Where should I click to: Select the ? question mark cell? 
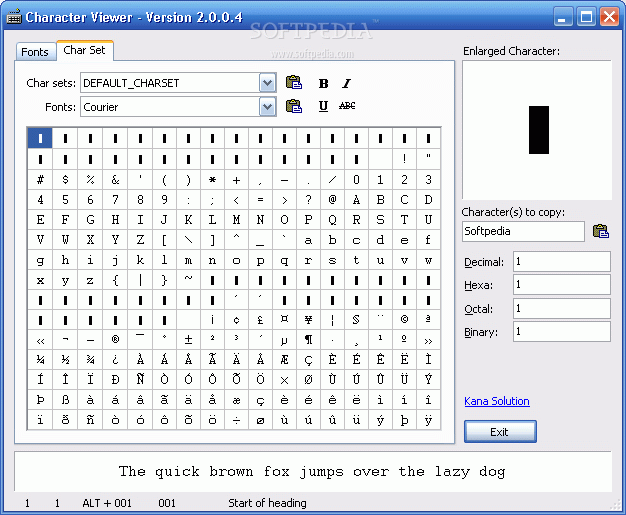[308, 199]
